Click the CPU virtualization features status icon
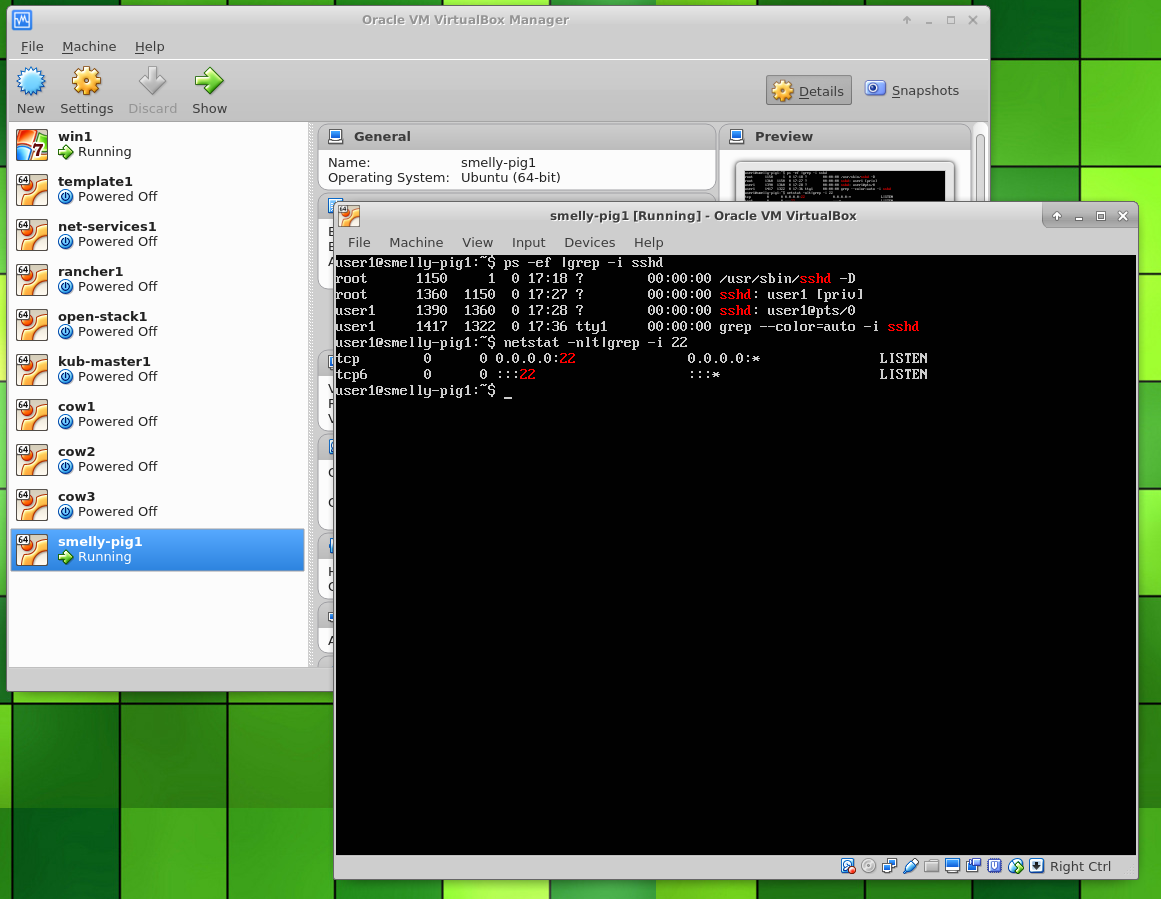This screenshot has width=1161, height=899. (994, 866)
